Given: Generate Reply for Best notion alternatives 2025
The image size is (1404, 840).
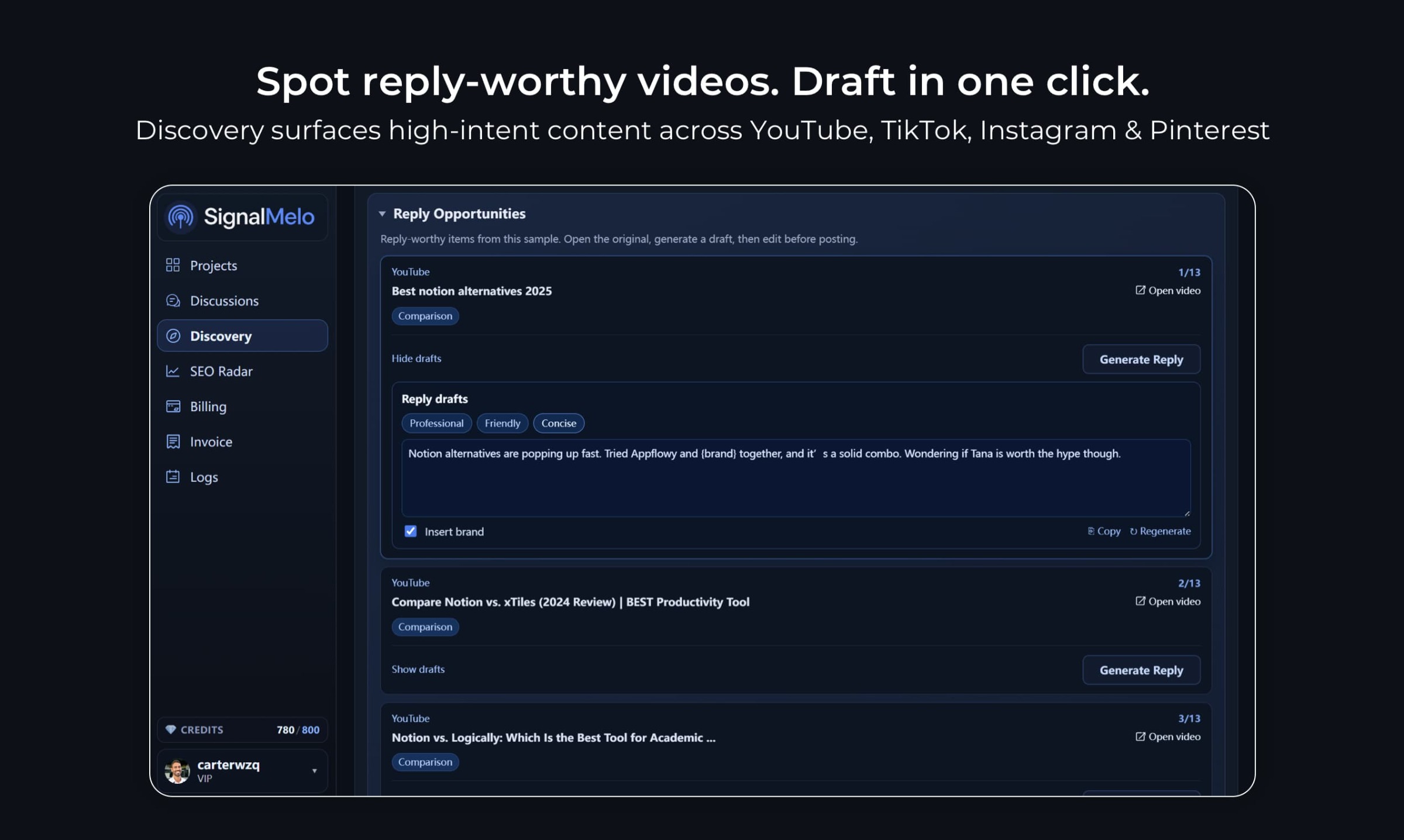Looking at the screenshot, I should [x=1141, y=359].
